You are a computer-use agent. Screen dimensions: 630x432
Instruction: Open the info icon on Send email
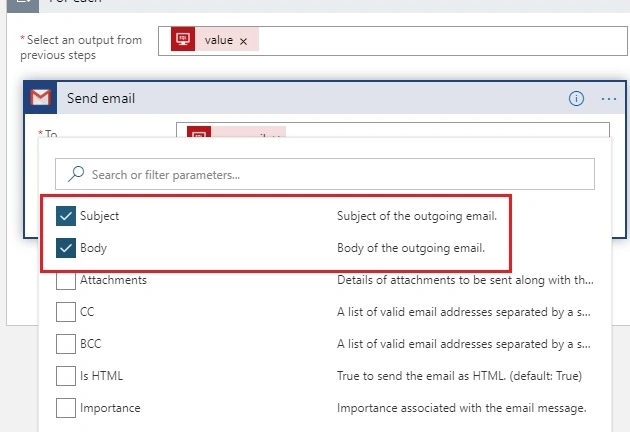tap(576, 98)
